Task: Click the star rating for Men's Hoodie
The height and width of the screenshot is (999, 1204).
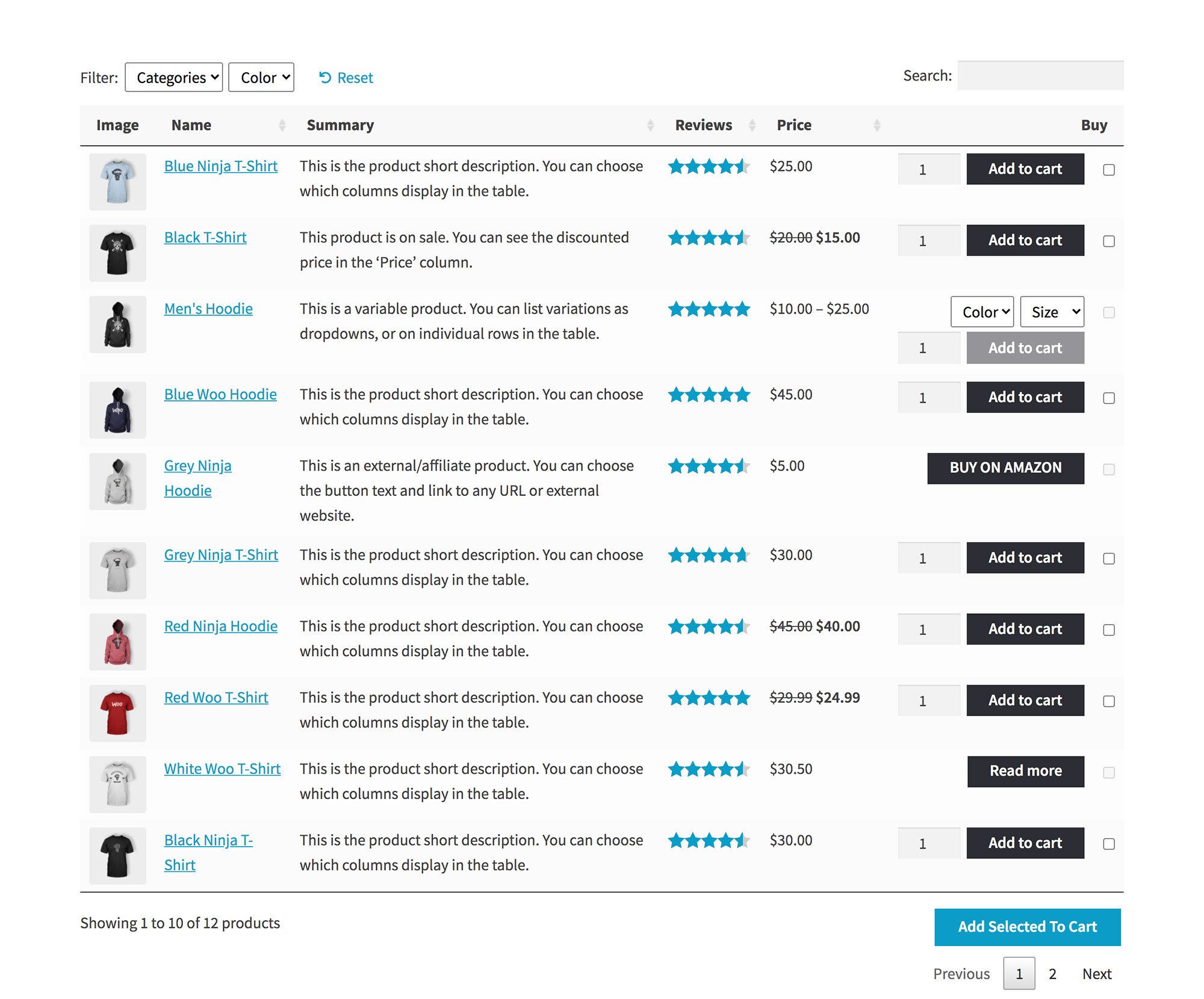Action: pos(709,309)
